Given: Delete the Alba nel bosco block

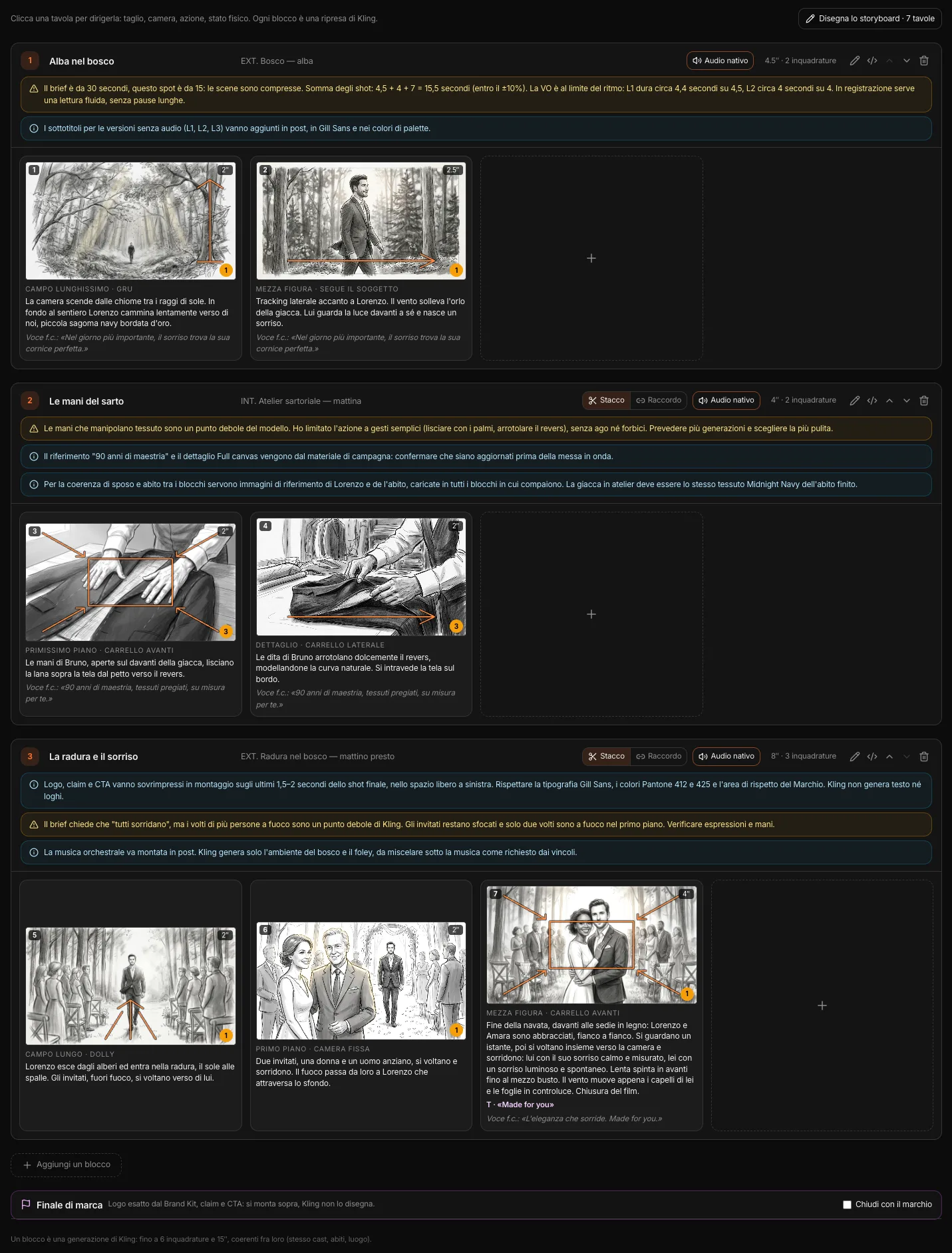Looking at the screenshot, I should click(924, 61).
